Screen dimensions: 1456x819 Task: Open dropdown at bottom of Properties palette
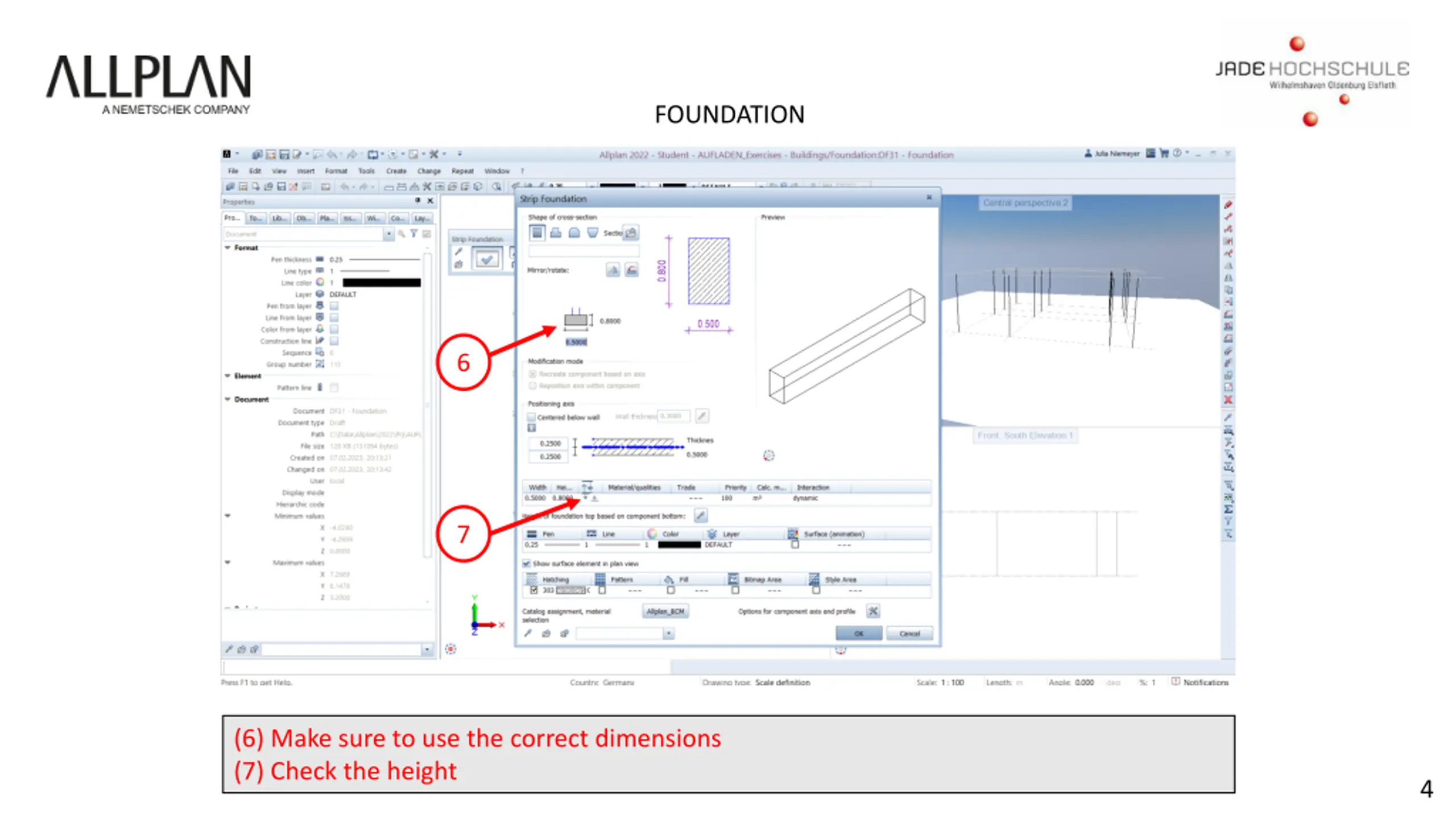427,650
